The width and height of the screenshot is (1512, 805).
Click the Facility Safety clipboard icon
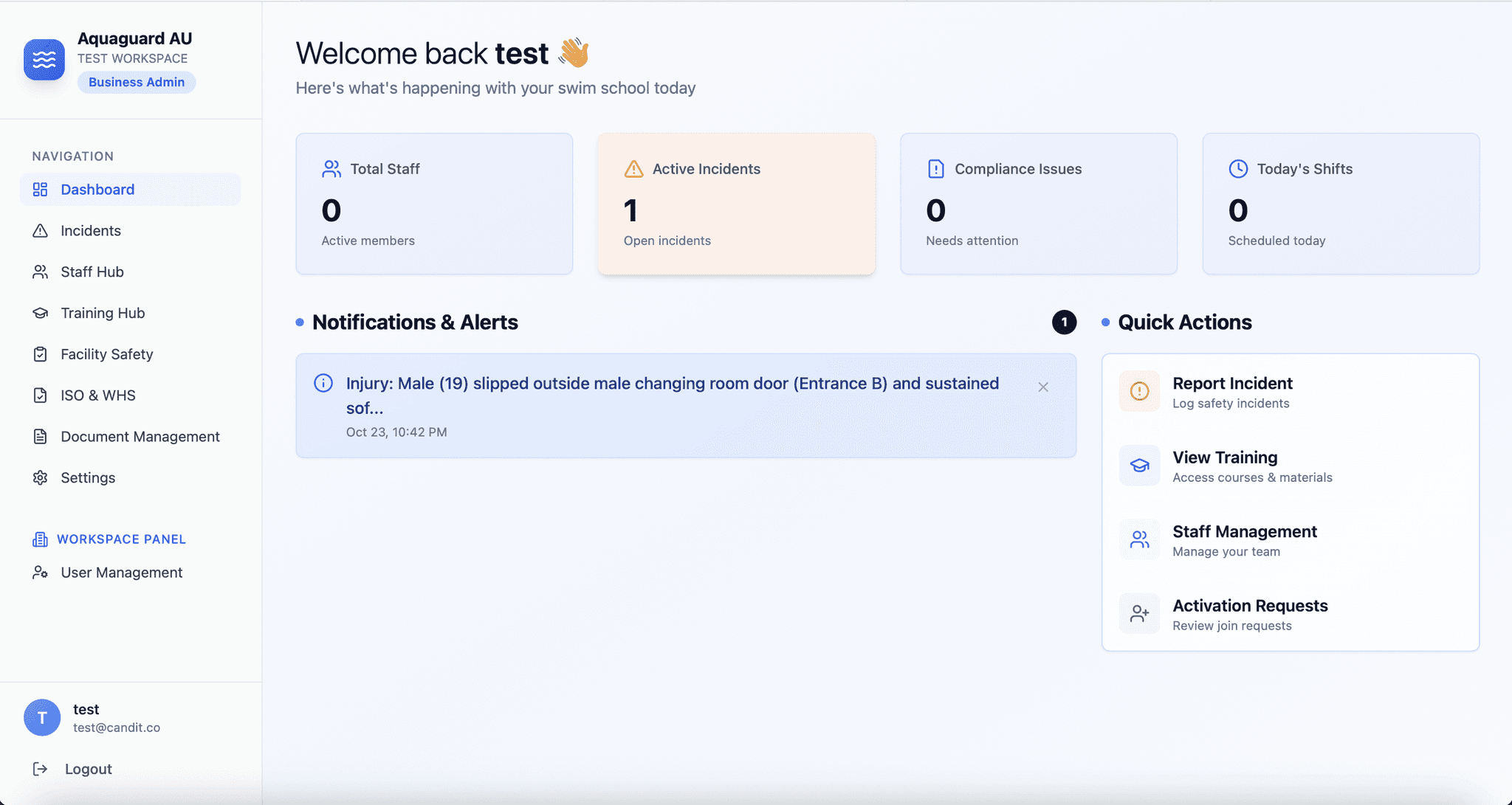pos(40,354)
